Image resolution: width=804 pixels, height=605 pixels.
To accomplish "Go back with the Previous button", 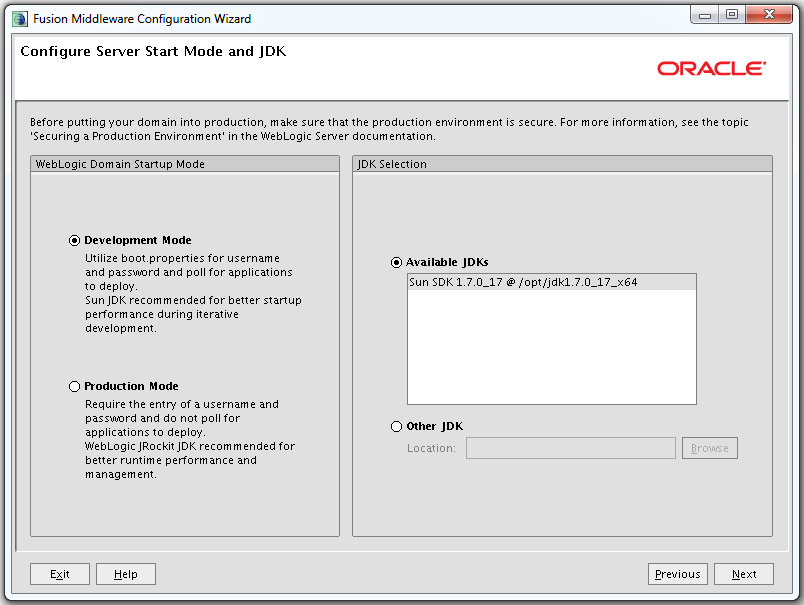I will point(677,574).
